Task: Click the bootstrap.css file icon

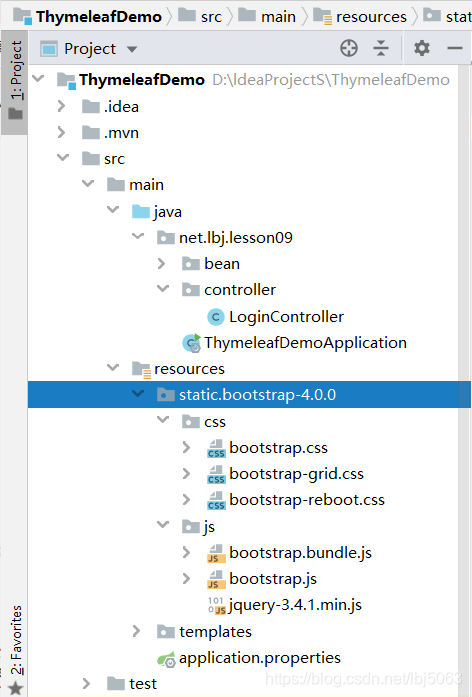Action: 216,448
